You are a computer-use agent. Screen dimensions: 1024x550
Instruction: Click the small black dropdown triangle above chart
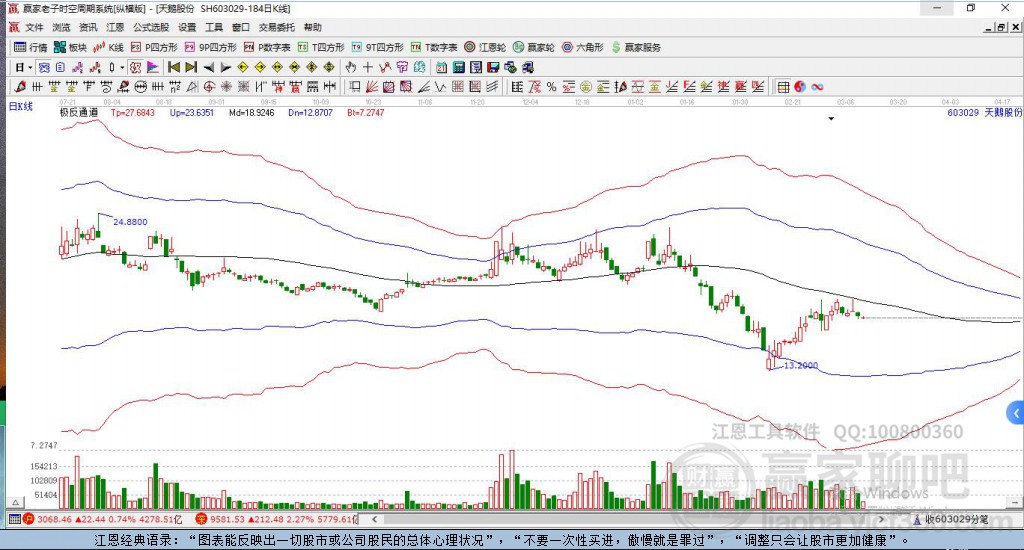(831, 119)
